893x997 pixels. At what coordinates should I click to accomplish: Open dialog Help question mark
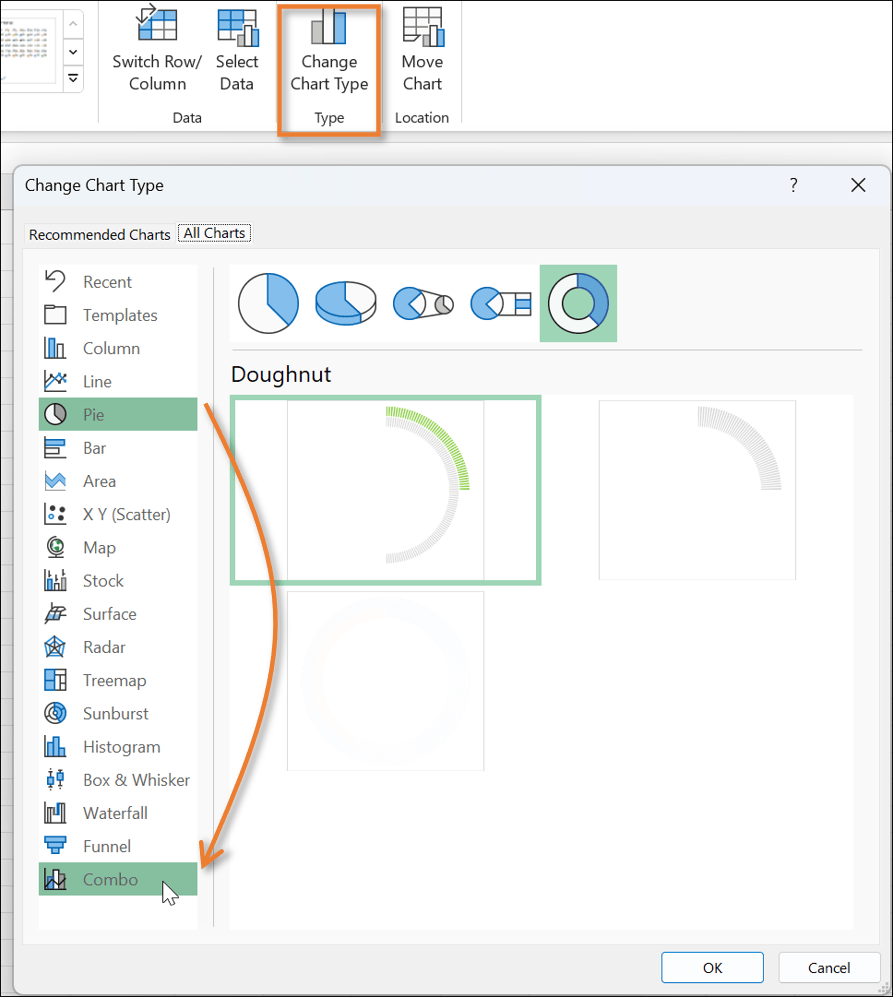point(793,185)
